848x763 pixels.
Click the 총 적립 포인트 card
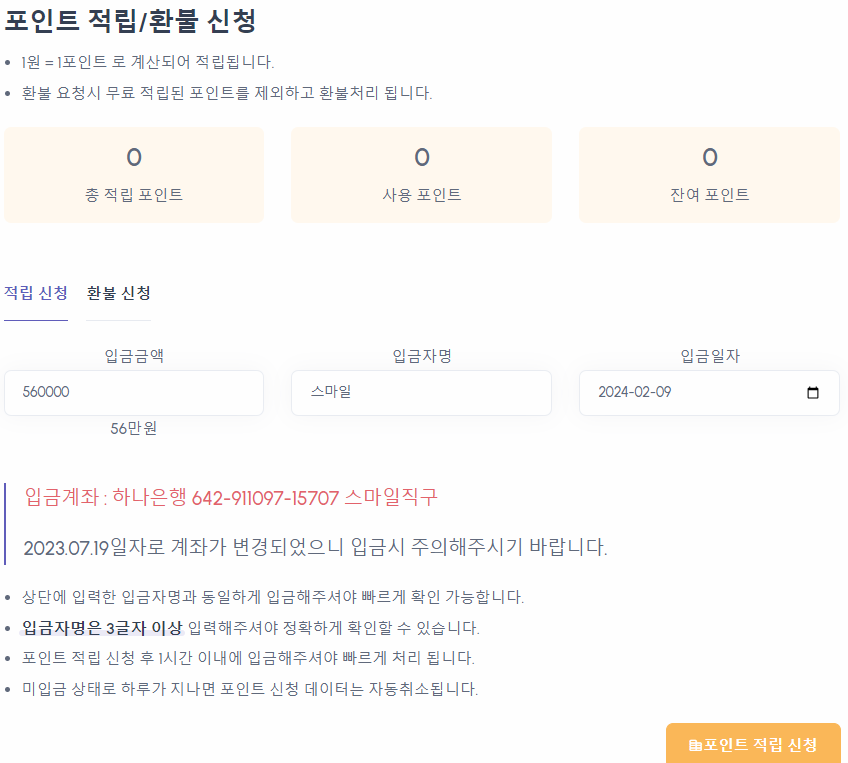pyautogui.click(x=134, y=175)
